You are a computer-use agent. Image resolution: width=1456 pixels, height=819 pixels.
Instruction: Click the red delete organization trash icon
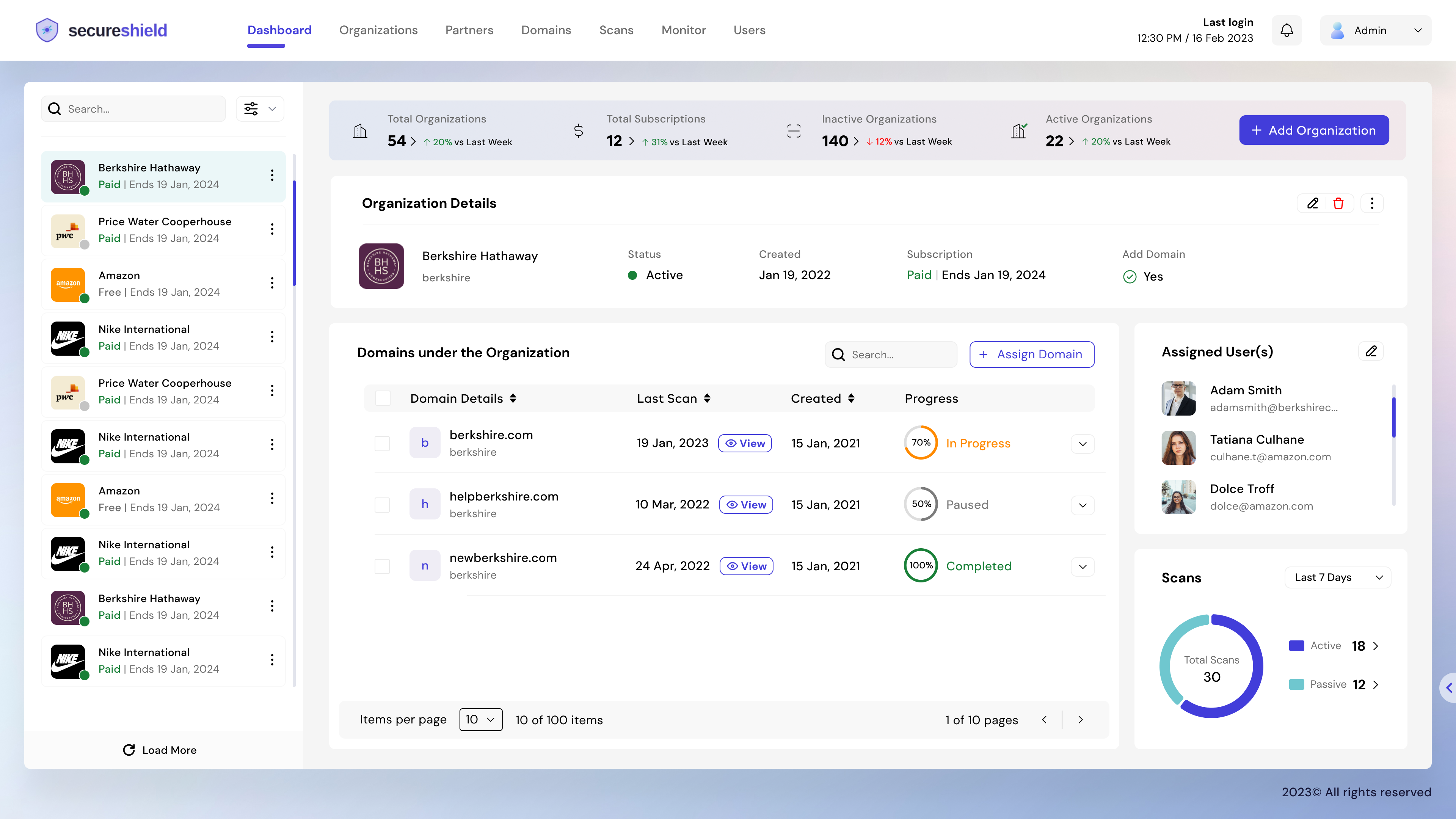point(1338,204)
